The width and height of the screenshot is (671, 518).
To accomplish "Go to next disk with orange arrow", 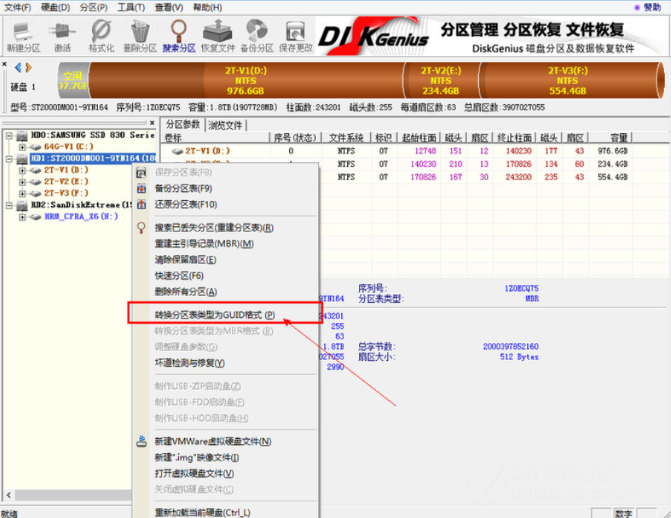I will pos(29,68).
